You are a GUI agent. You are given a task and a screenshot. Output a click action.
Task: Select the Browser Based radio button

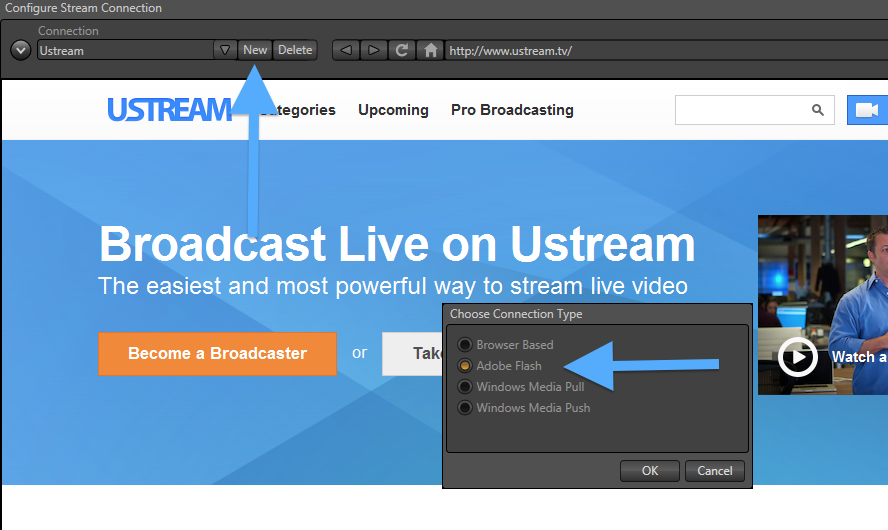point(465,344)
